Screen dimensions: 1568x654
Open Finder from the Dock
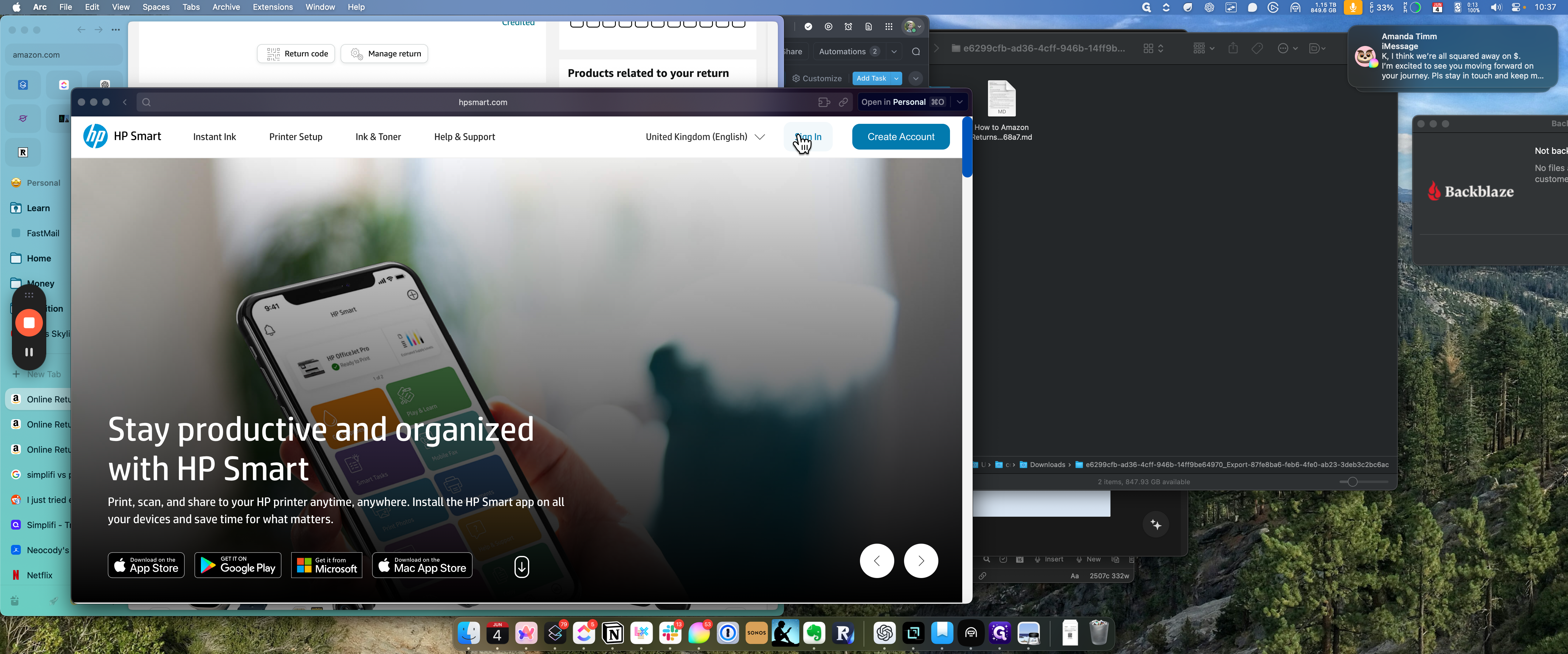pyautogui.click(x=469, y=633)
